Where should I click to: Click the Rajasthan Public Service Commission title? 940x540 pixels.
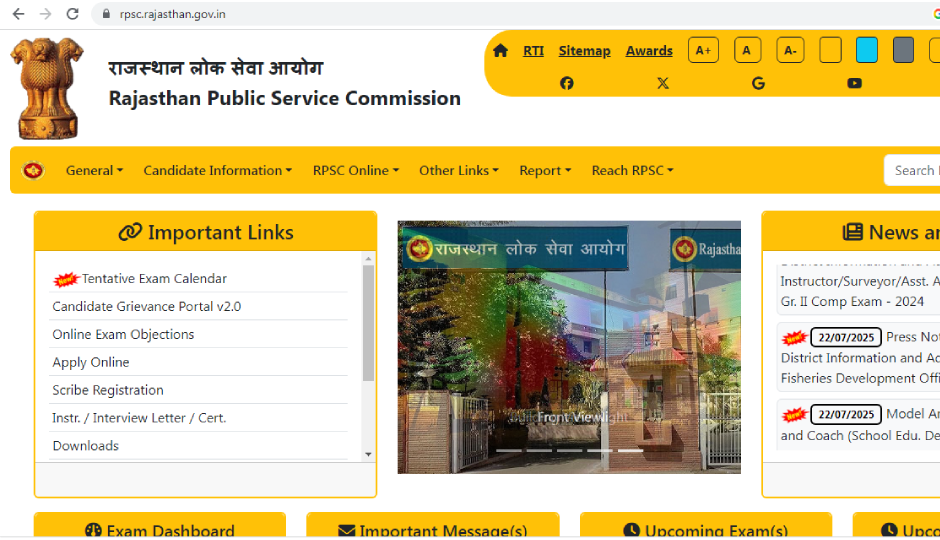point(285,98)
